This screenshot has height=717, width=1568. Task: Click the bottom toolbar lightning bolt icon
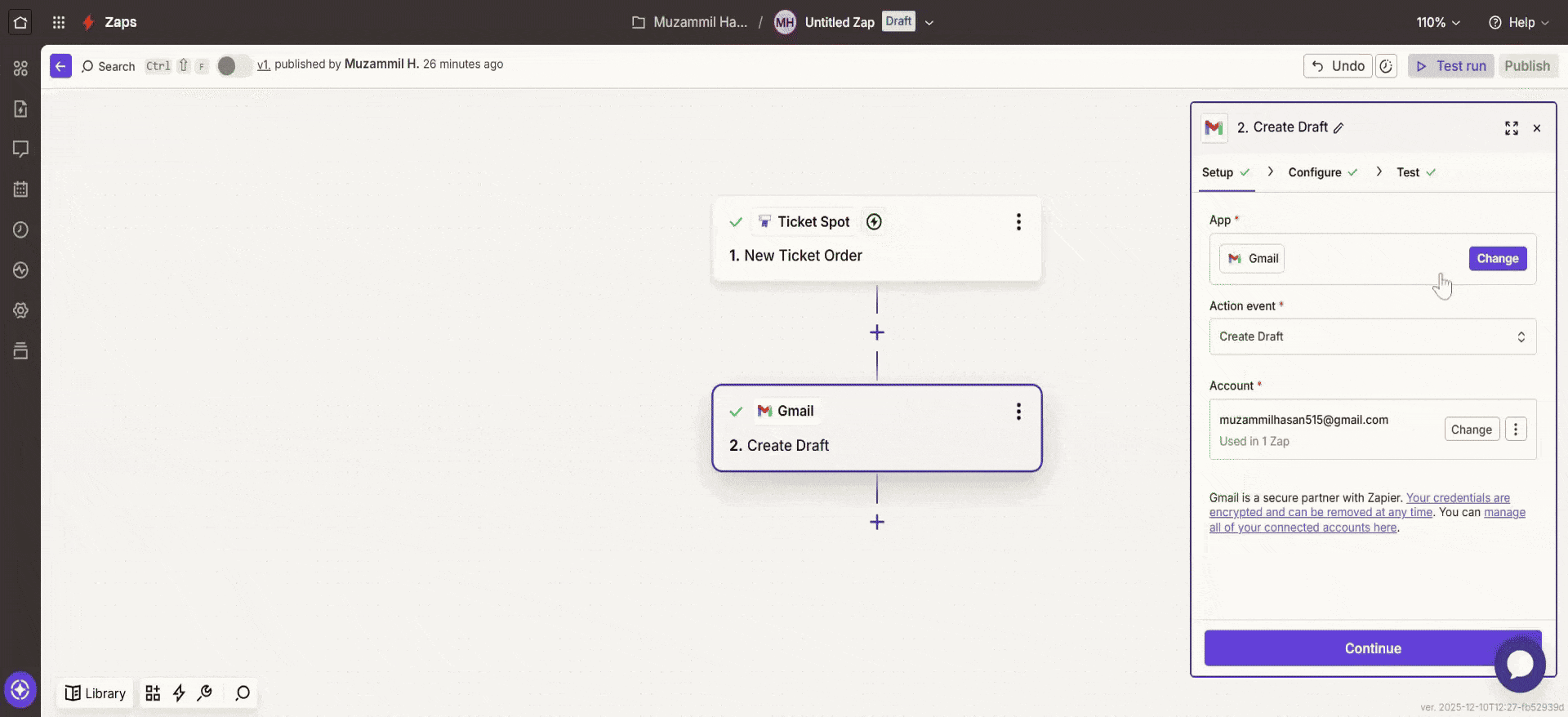[x=179, y=693]
